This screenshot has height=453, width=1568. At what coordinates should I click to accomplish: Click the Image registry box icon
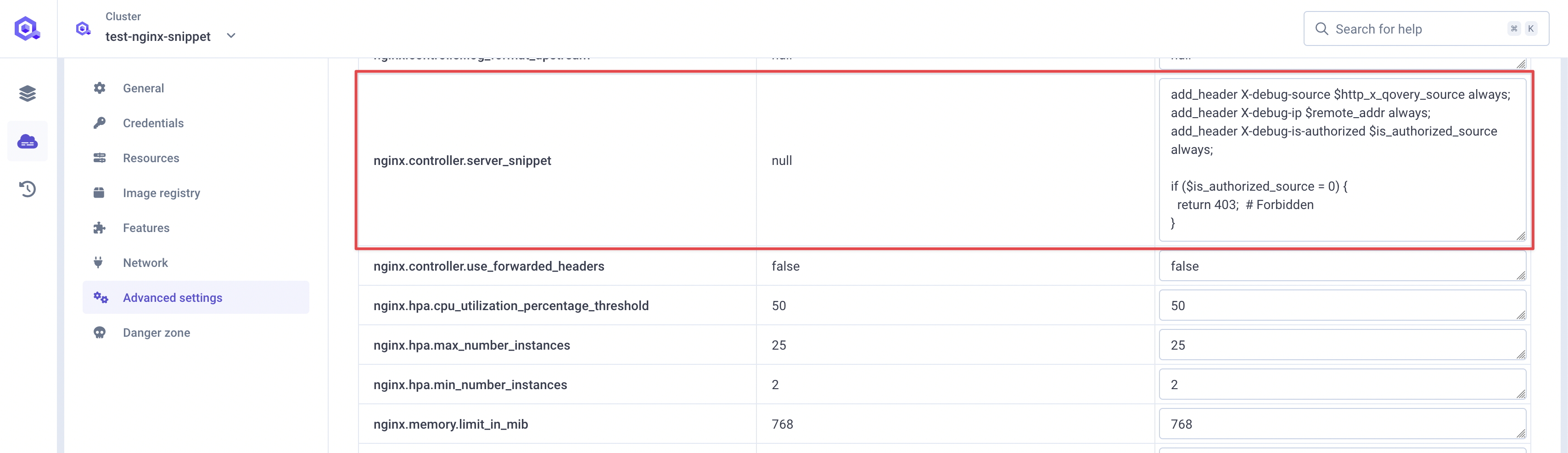pos(100,193)
